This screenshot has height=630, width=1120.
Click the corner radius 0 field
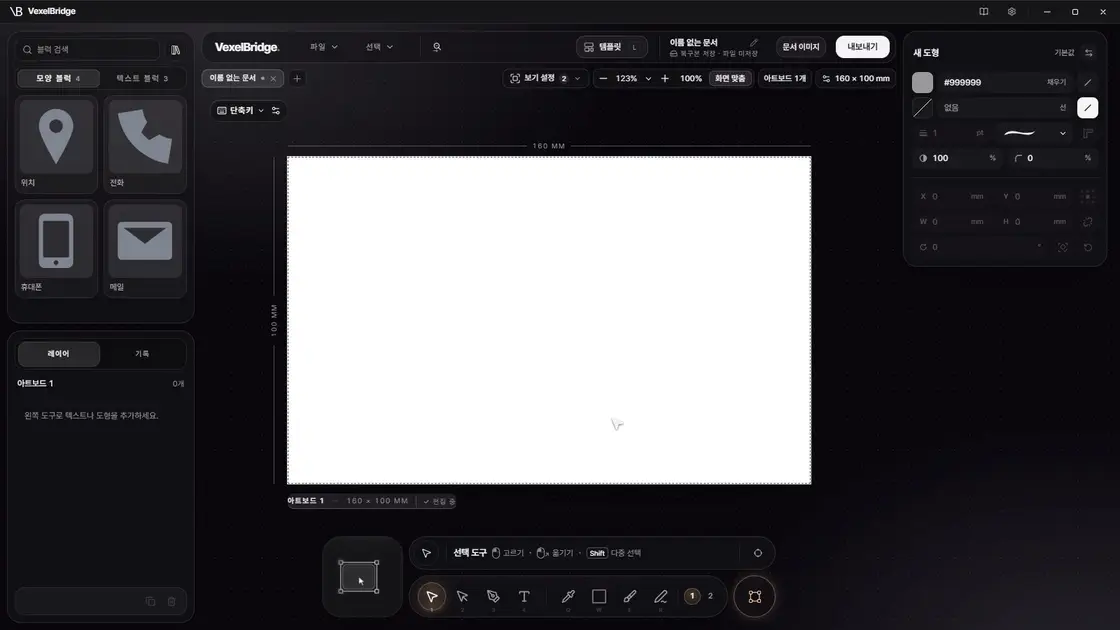pos(1052,158)
